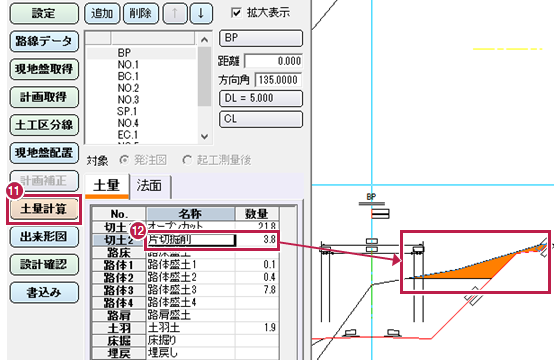Open the 路線データ button

[44, 41]
